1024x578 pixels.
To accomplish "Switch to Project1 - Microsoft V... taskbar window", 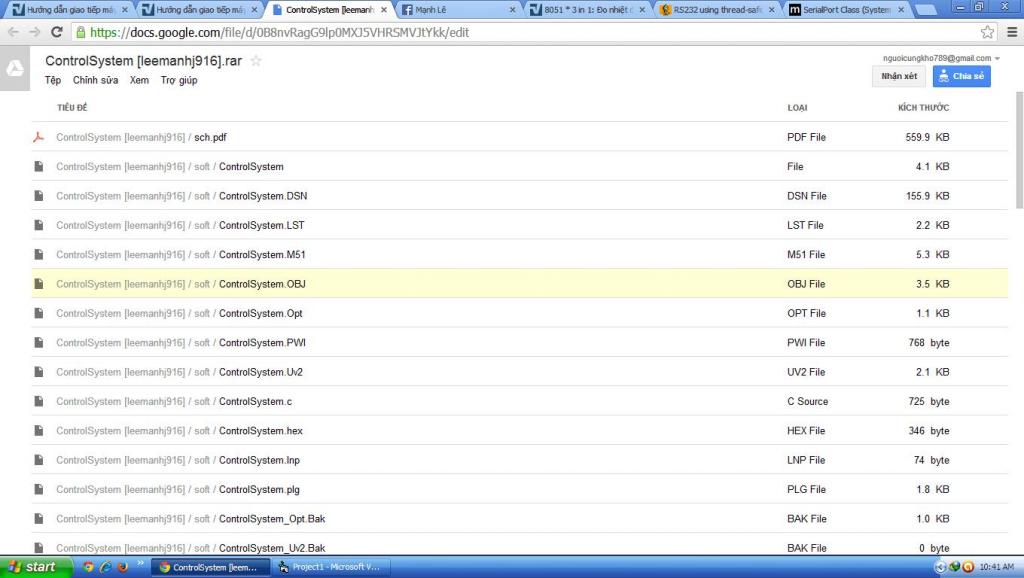I will point(332,567).
